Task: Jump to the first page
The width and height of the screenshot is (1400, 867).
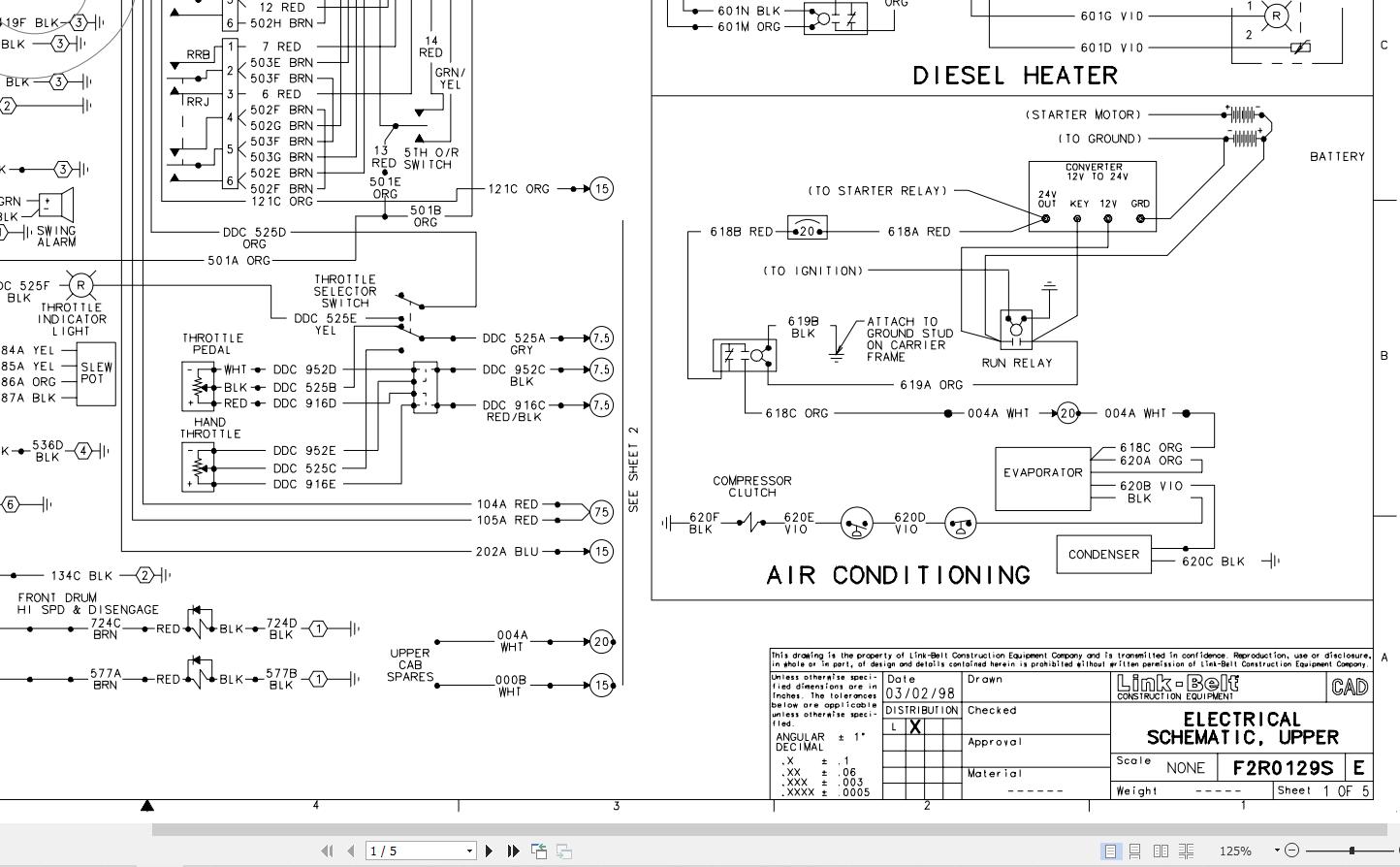Action: [x=327, y=851]
